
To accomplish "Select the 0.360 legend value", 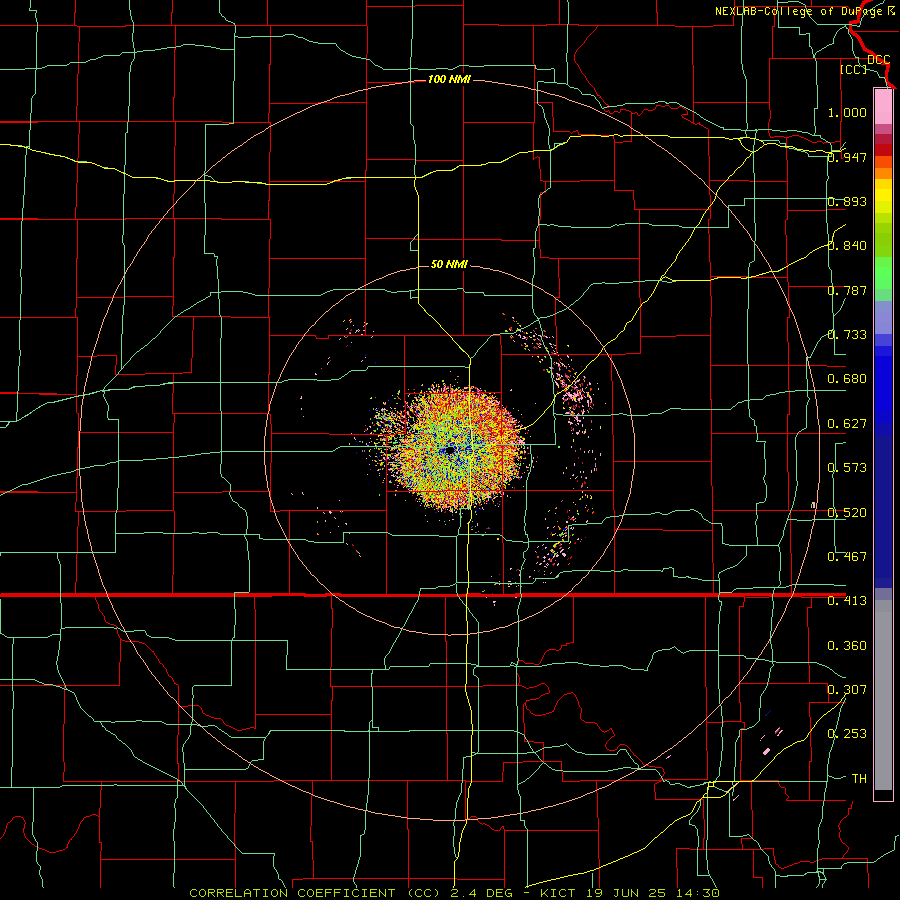I will click(847, 646).
